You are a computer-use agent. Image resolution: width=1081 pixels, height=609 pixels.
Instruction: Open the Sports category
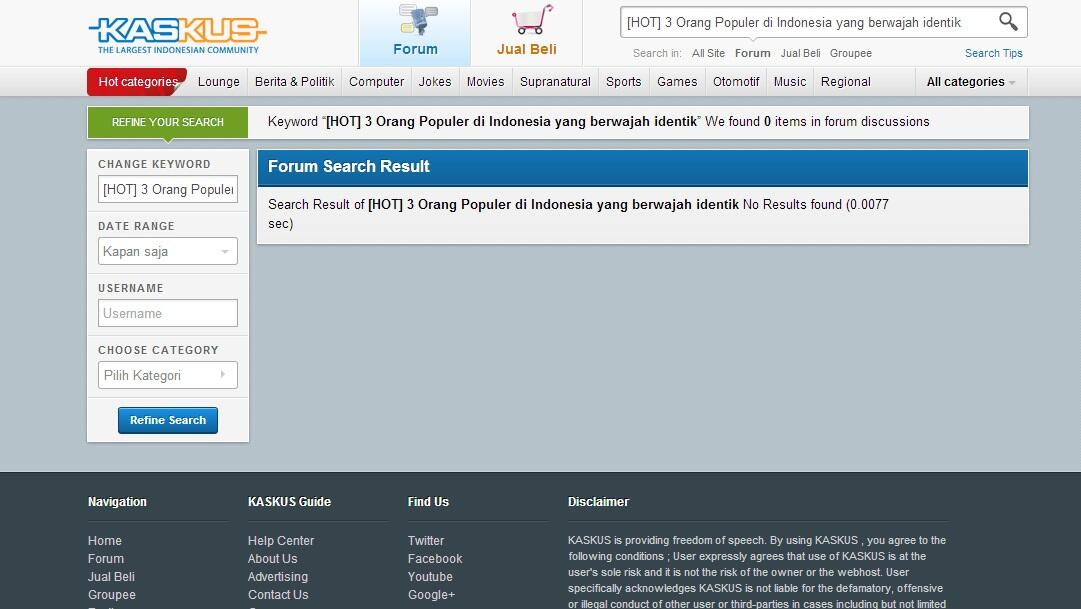coord(623,81)
